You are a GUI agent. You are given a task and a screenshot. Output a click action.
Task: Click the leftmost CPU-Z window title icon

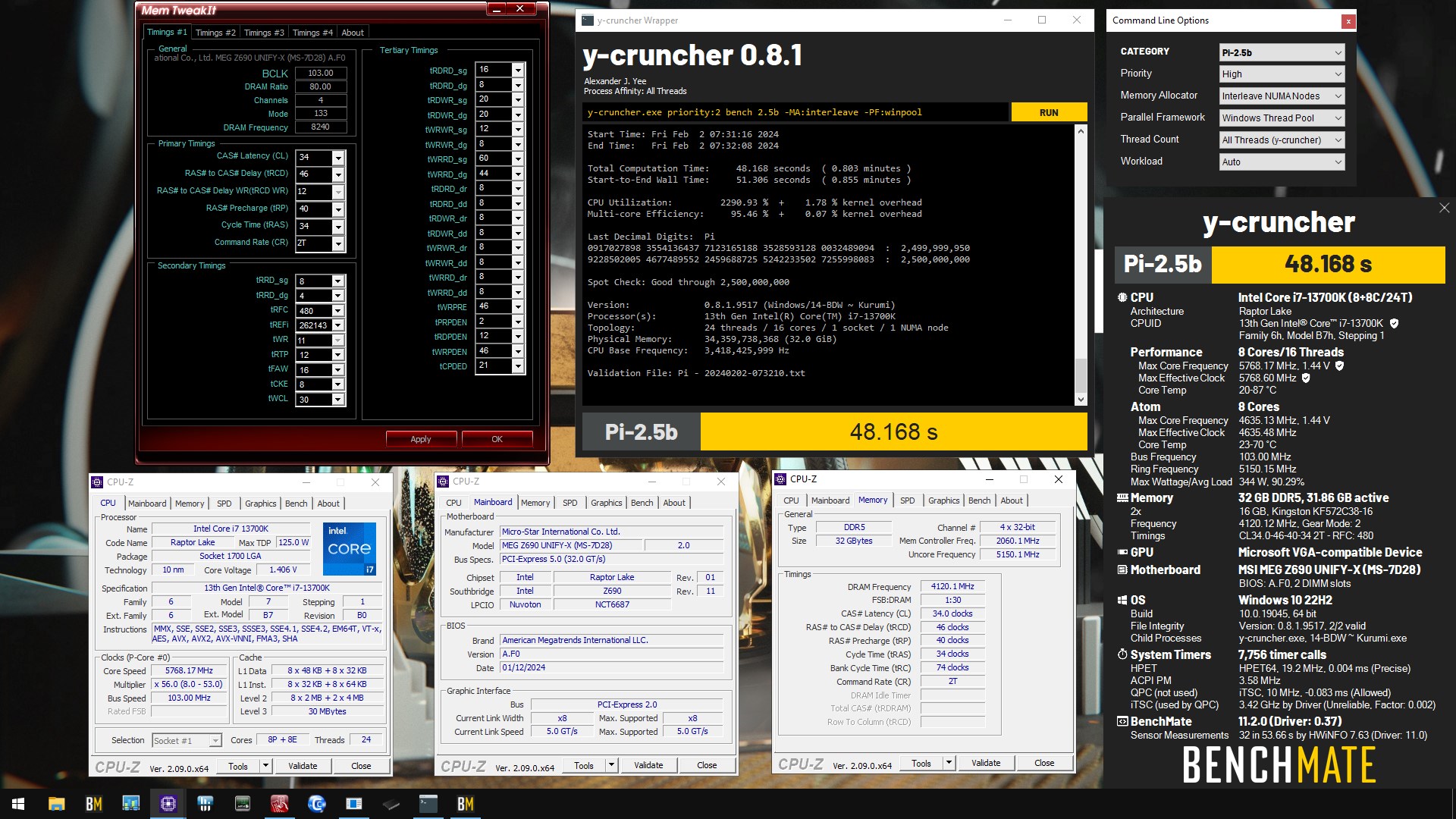click(x=97, y=482)
